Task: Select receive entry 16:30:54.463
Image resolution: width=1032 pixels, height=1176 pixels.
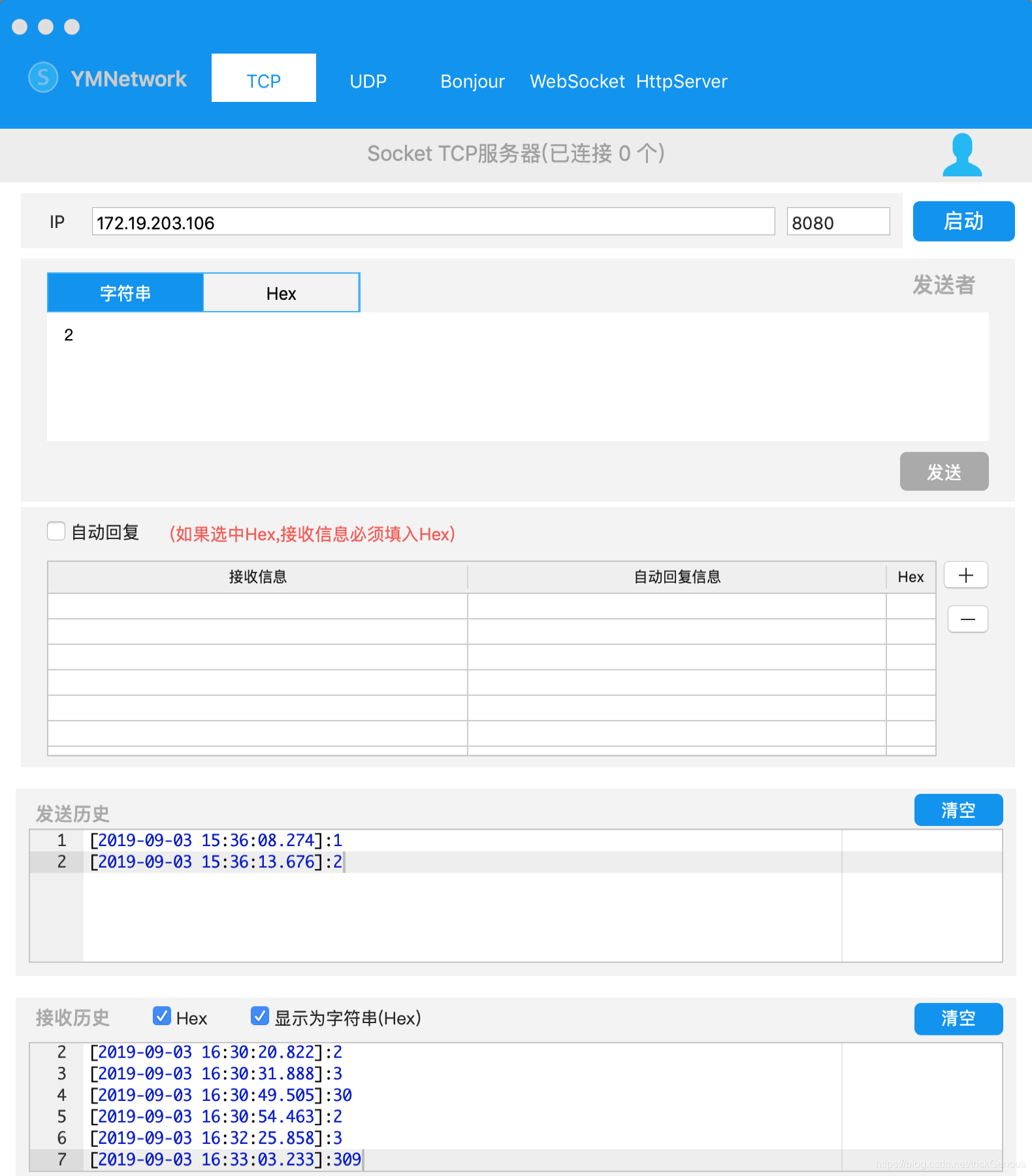Action: pyautogui.click(x=216, y=1117)
